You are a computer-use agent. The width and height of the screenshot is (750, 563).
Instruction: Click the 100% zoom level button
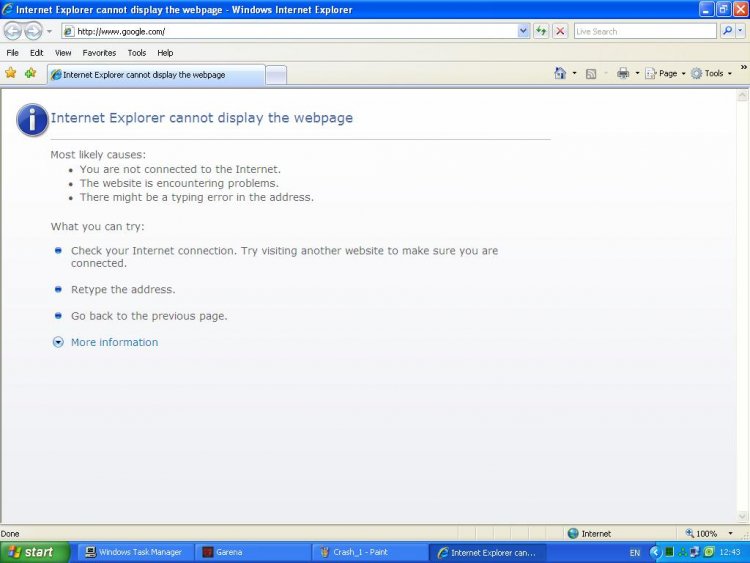click(x=701, y=533)
